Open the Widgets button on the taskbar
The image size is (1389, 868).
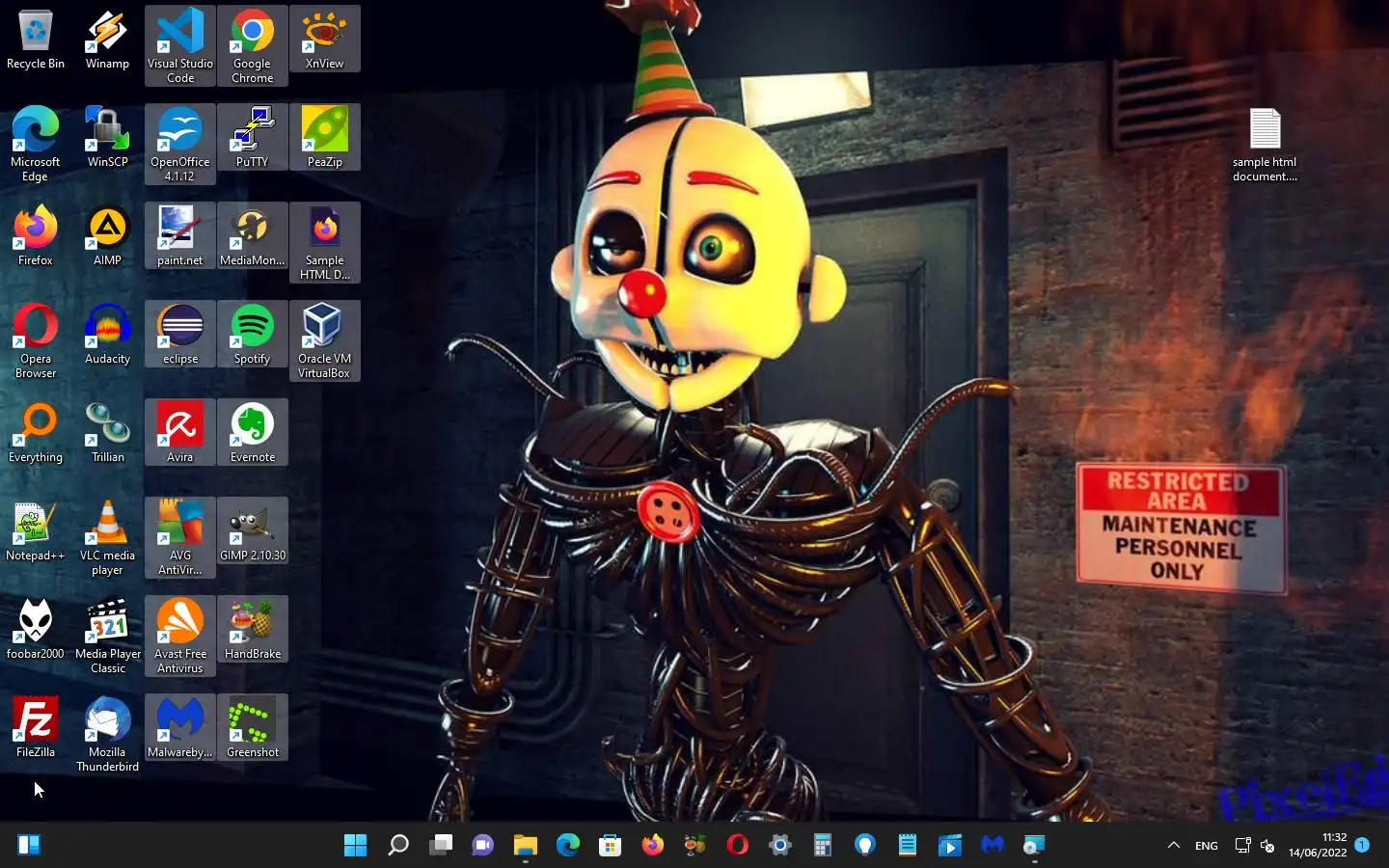pos(29,846)
